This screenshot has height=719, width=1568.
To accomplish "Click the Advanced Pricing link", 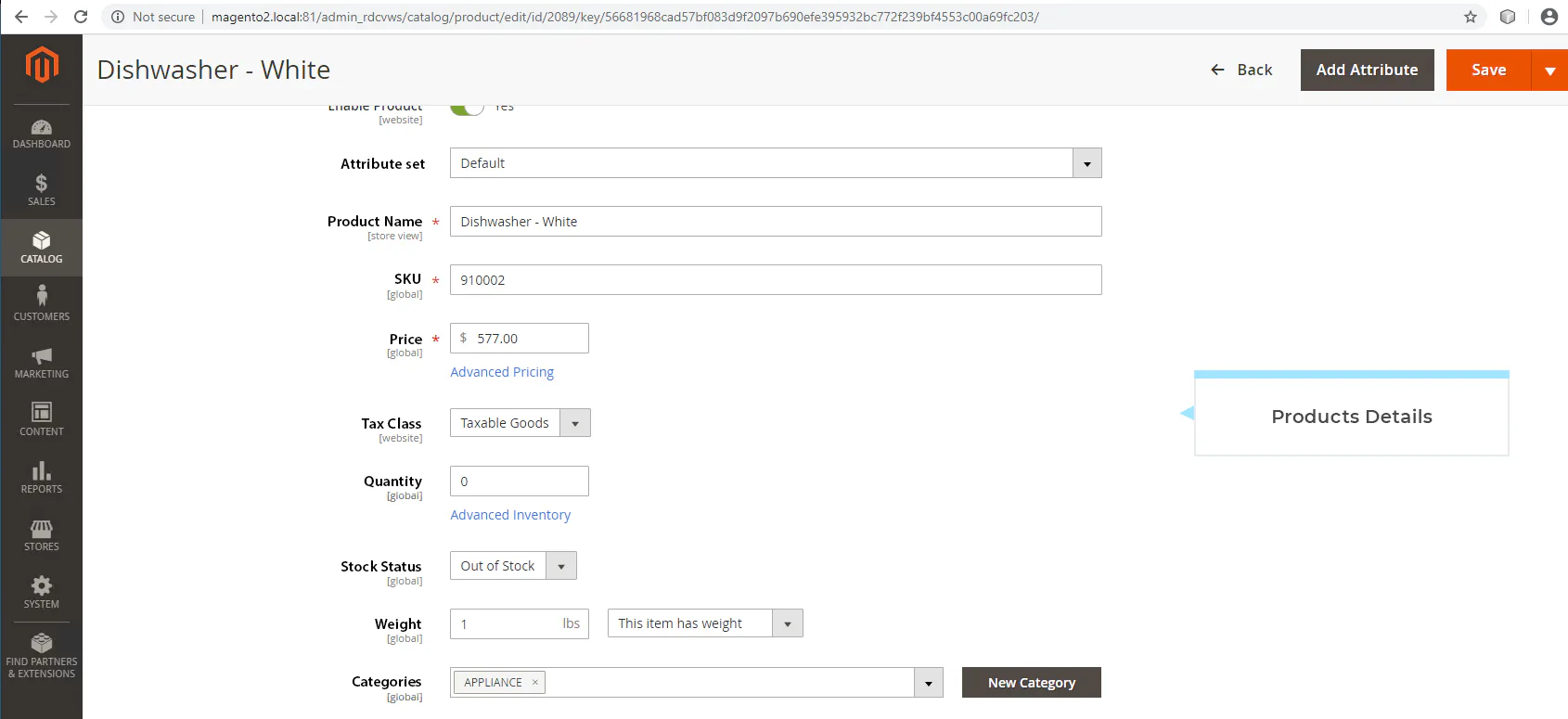I will (502, 372).
